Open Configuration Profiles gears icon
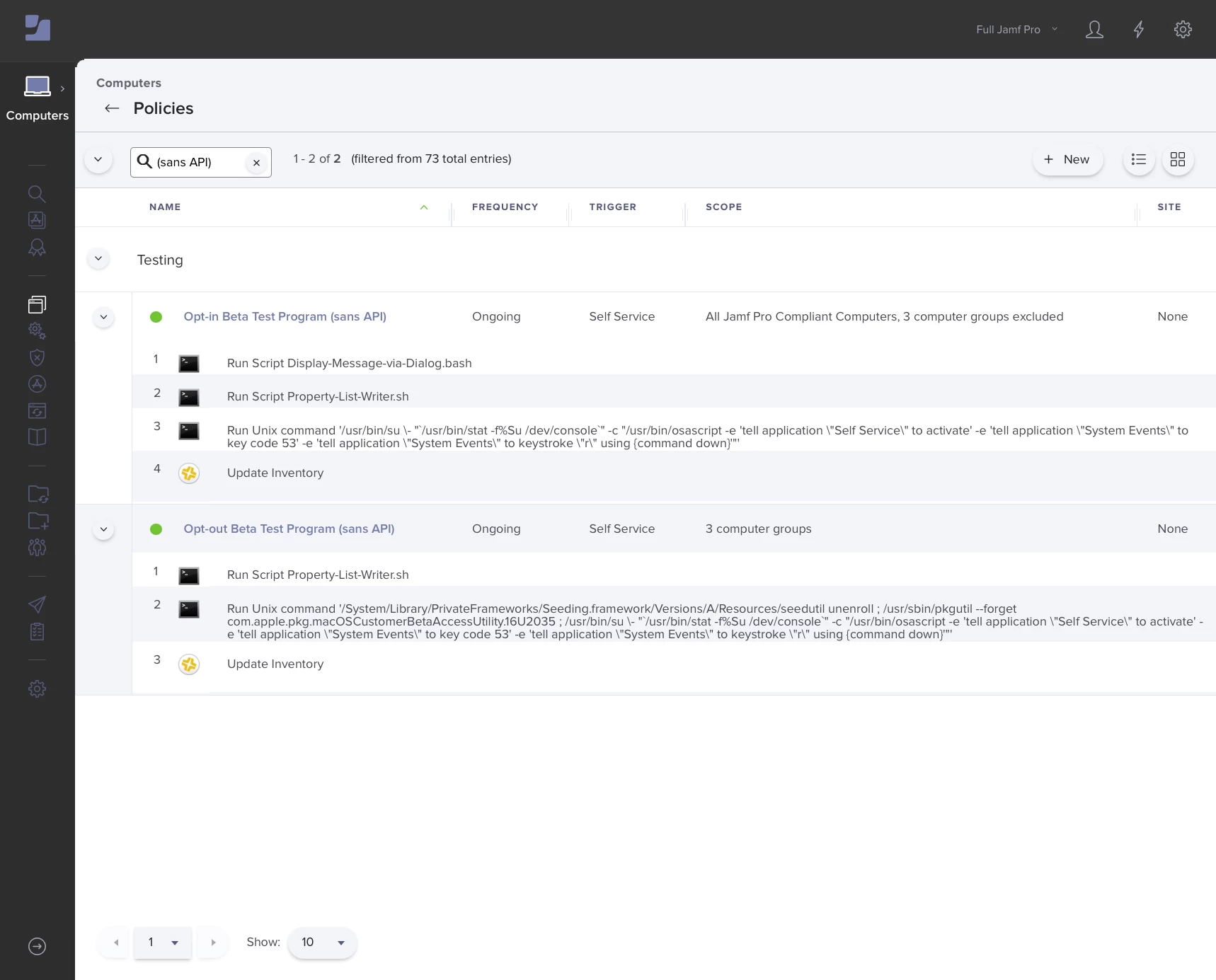1216x980 pixels. click(37, 330)
